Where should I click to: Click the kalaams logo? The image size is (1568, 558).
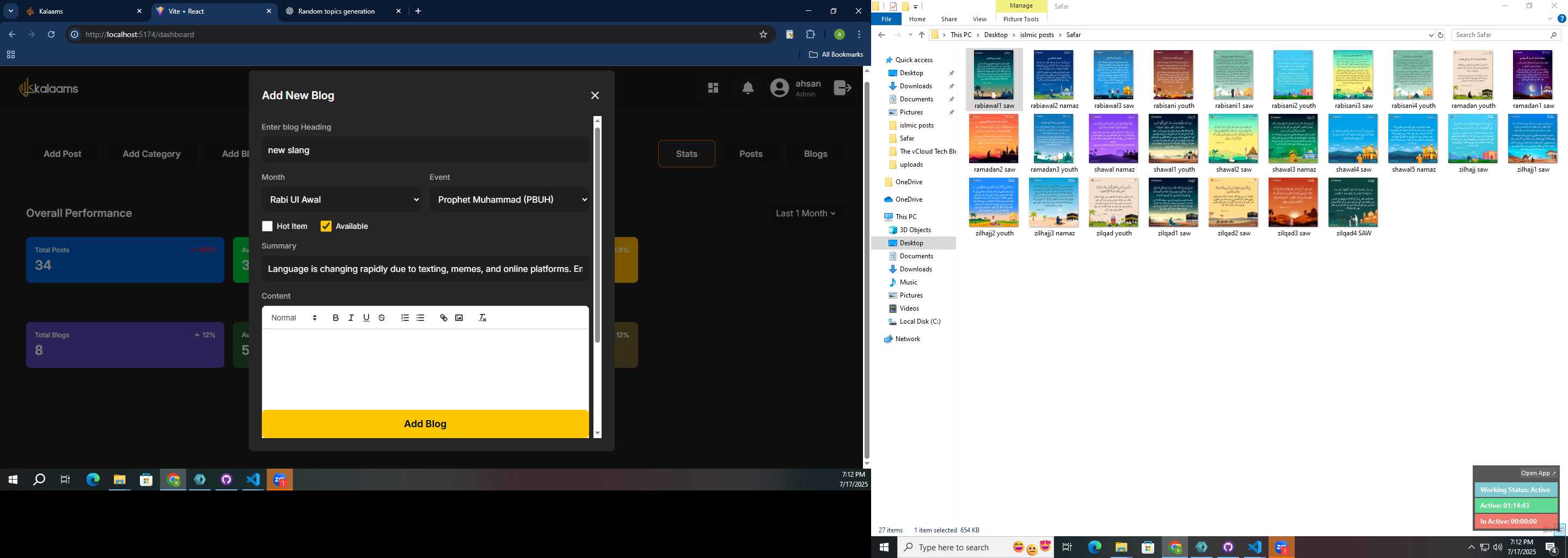(x=48, y=88)
